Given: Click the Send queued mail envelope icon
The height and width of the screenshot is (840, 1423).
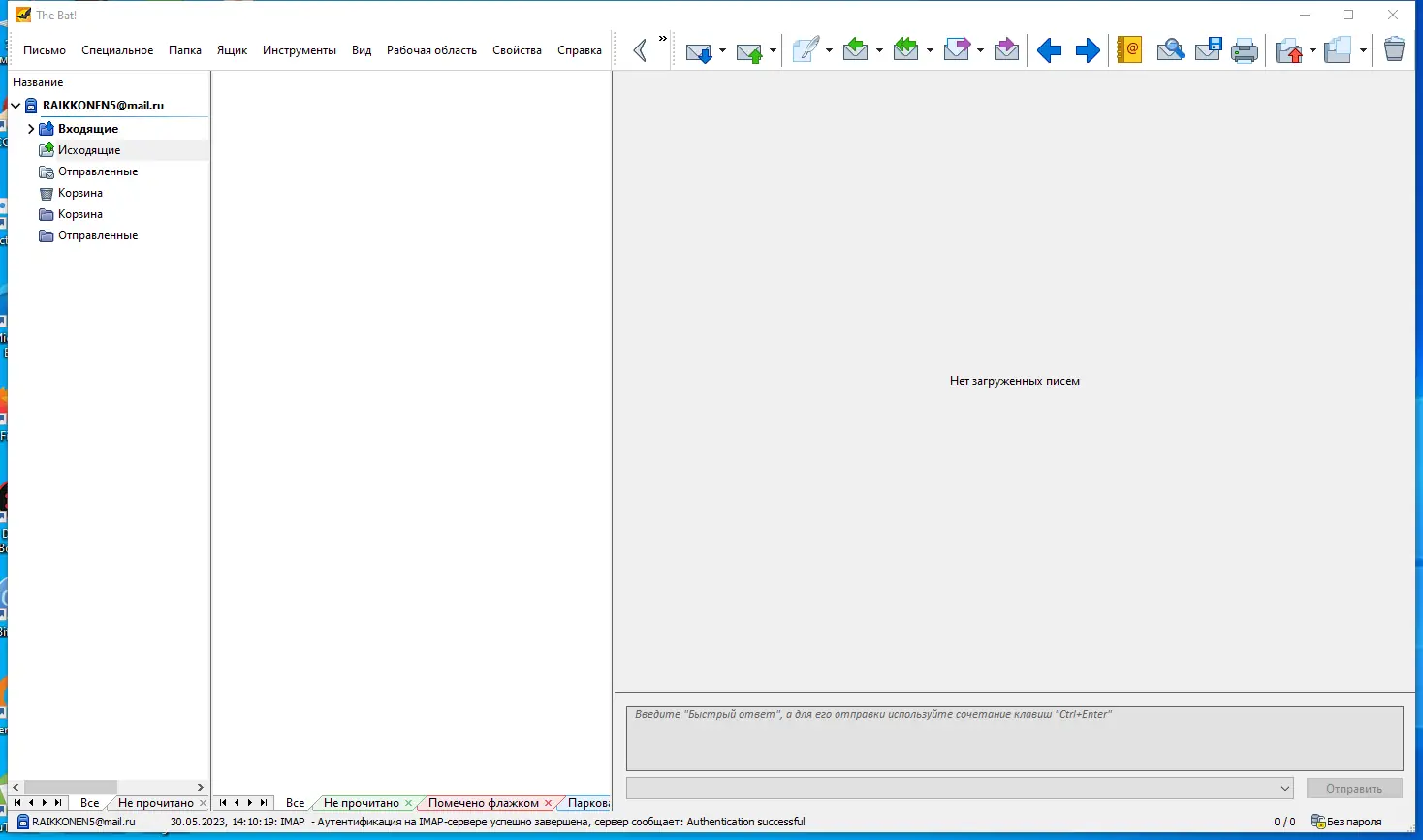Looking at the screenshot, I should pos(749,50).
